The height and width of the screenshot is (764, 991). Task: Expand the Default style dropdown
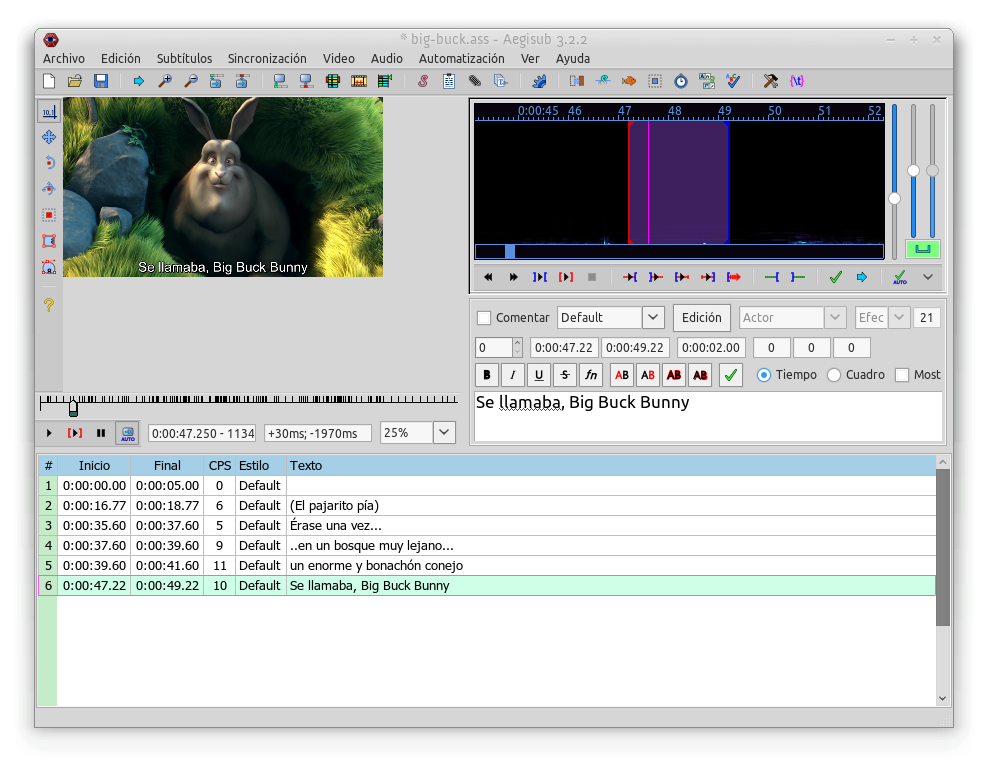click(x=653, y=318)
